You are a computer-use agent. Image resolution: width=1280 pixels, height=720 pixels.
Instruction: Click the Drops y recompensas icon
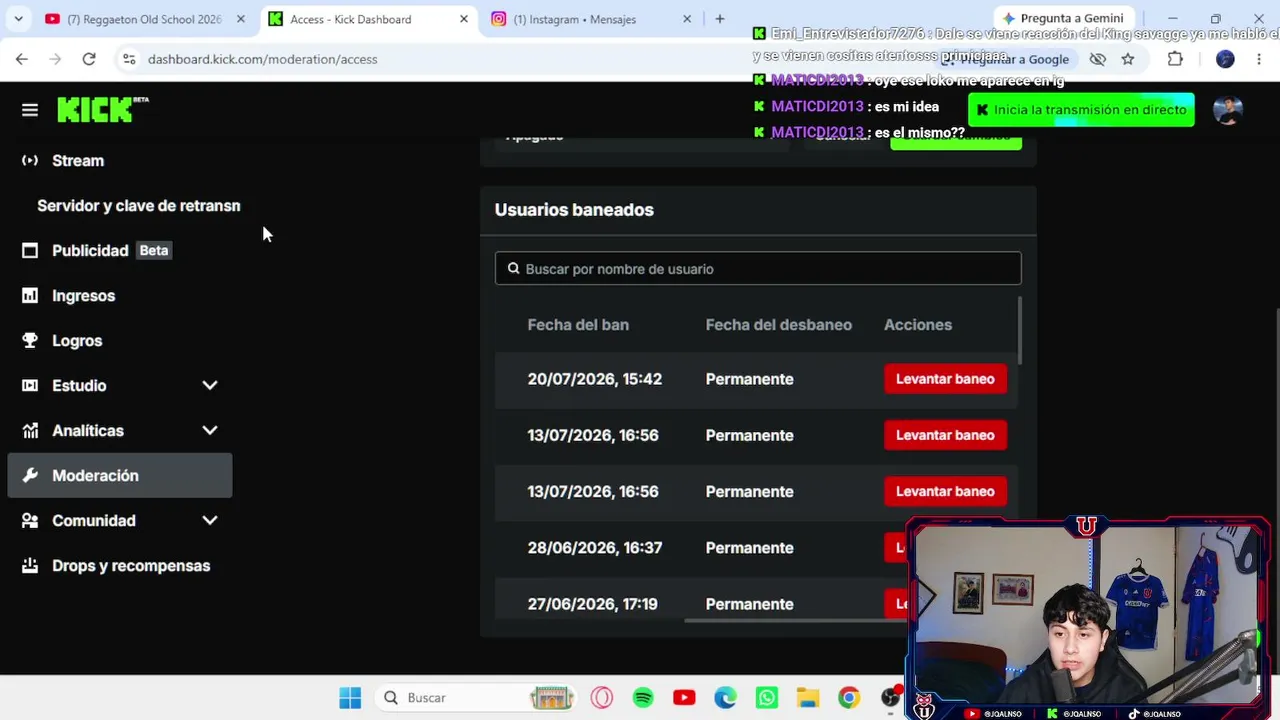(30, 565)
